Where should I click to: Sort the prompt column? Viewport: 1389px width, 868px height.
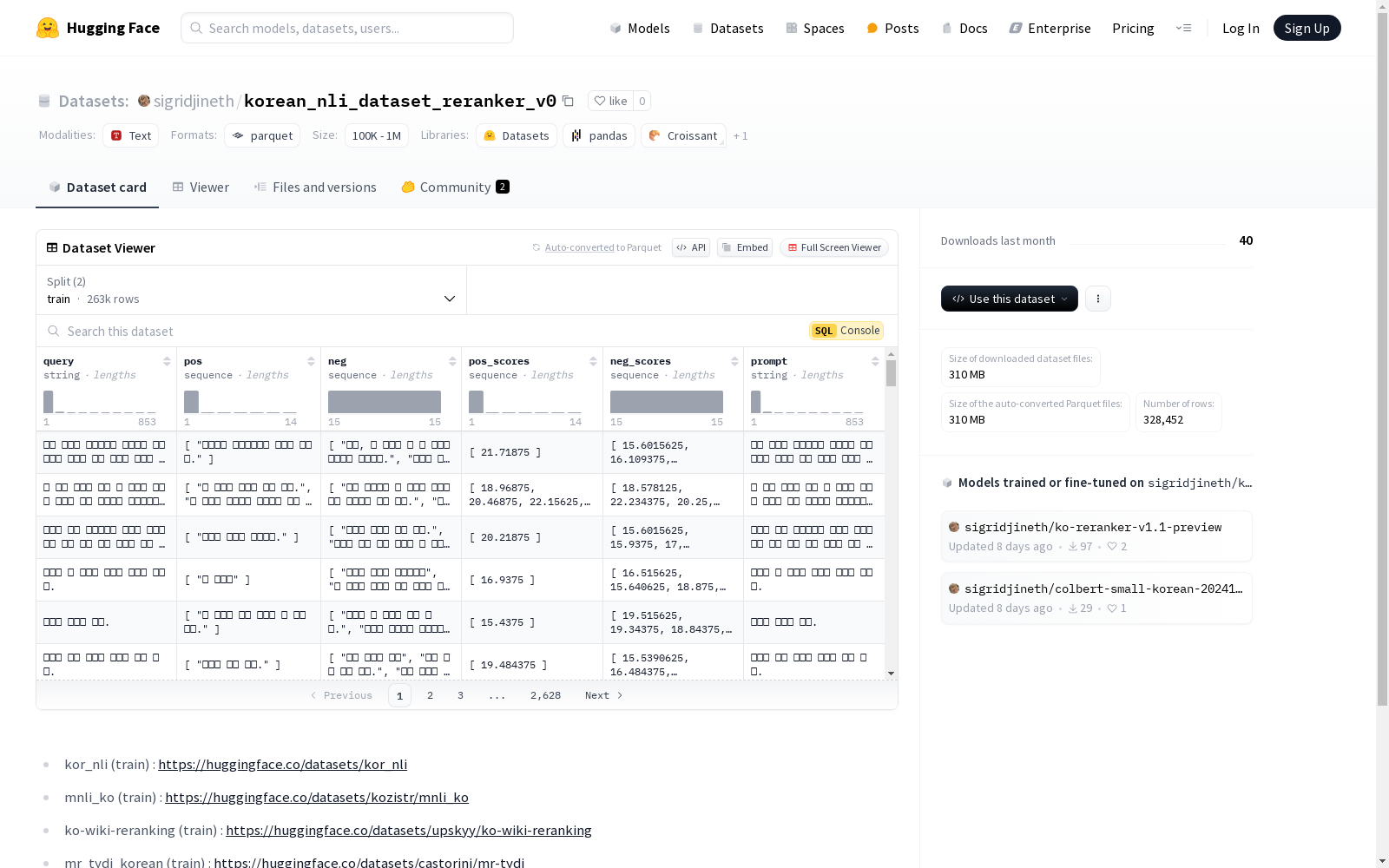pos(875,361)
